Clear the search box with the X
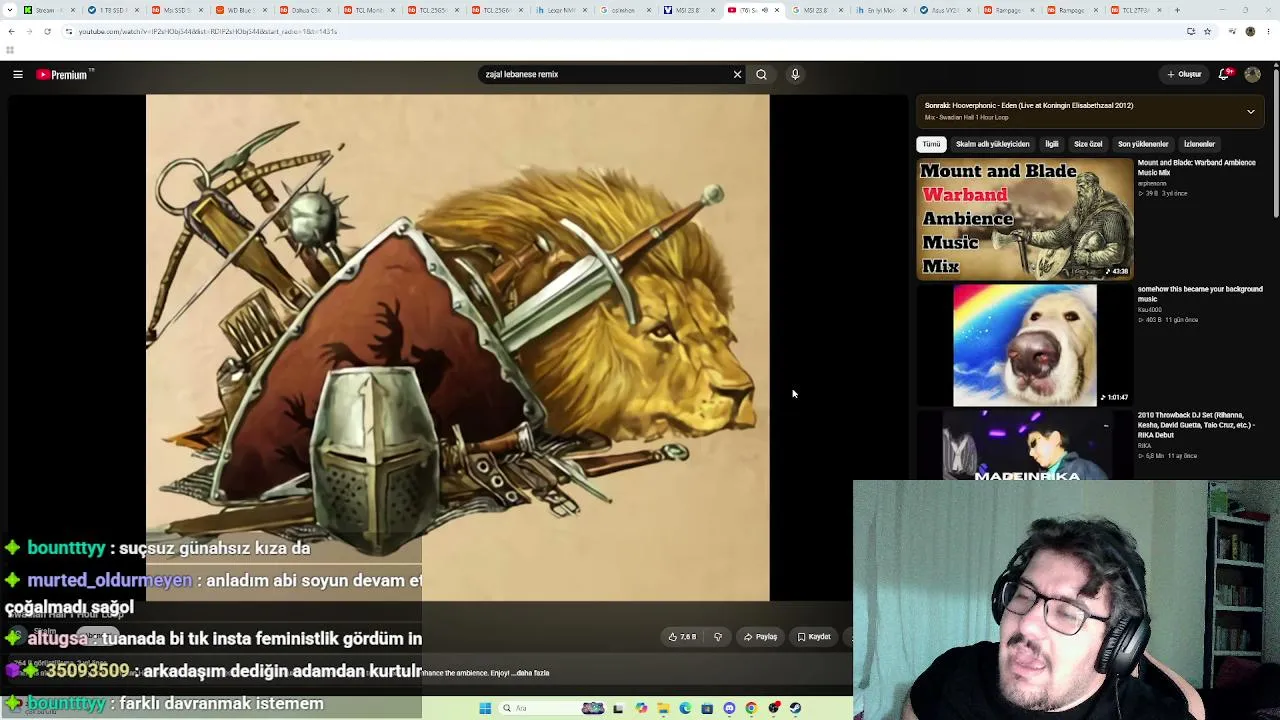The height and width of the screenshot is (720, 1280). coord(737,74)
